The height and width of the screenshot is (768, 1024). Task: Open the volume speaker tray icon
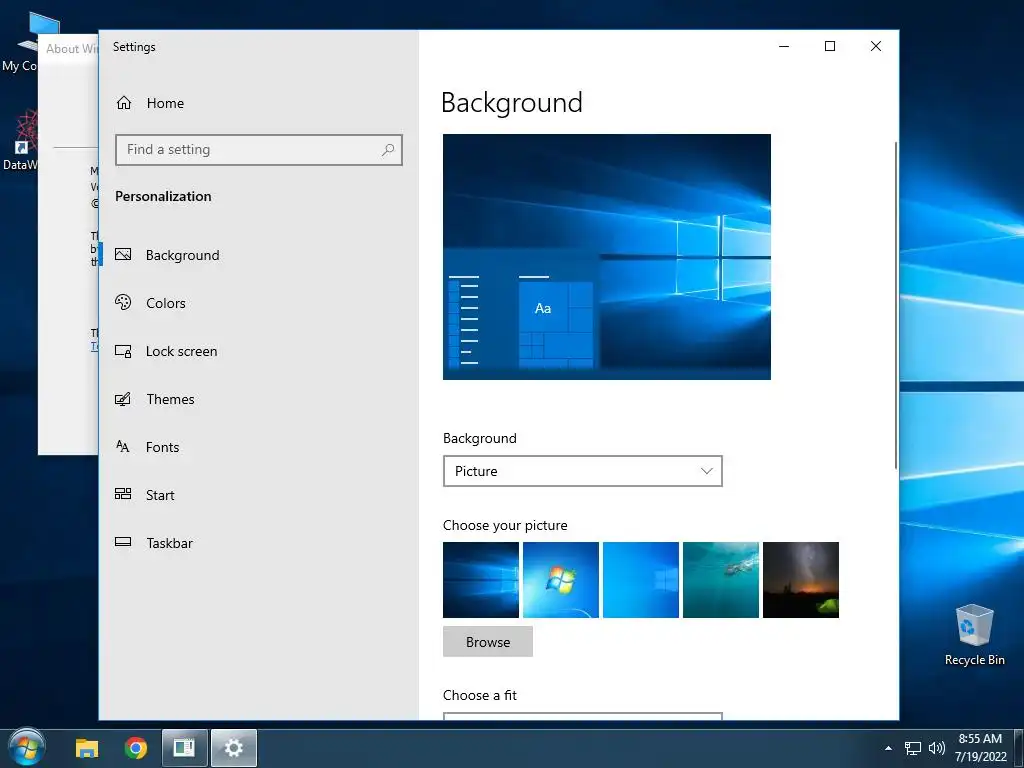pyautogui.click(x=936, y=748)
